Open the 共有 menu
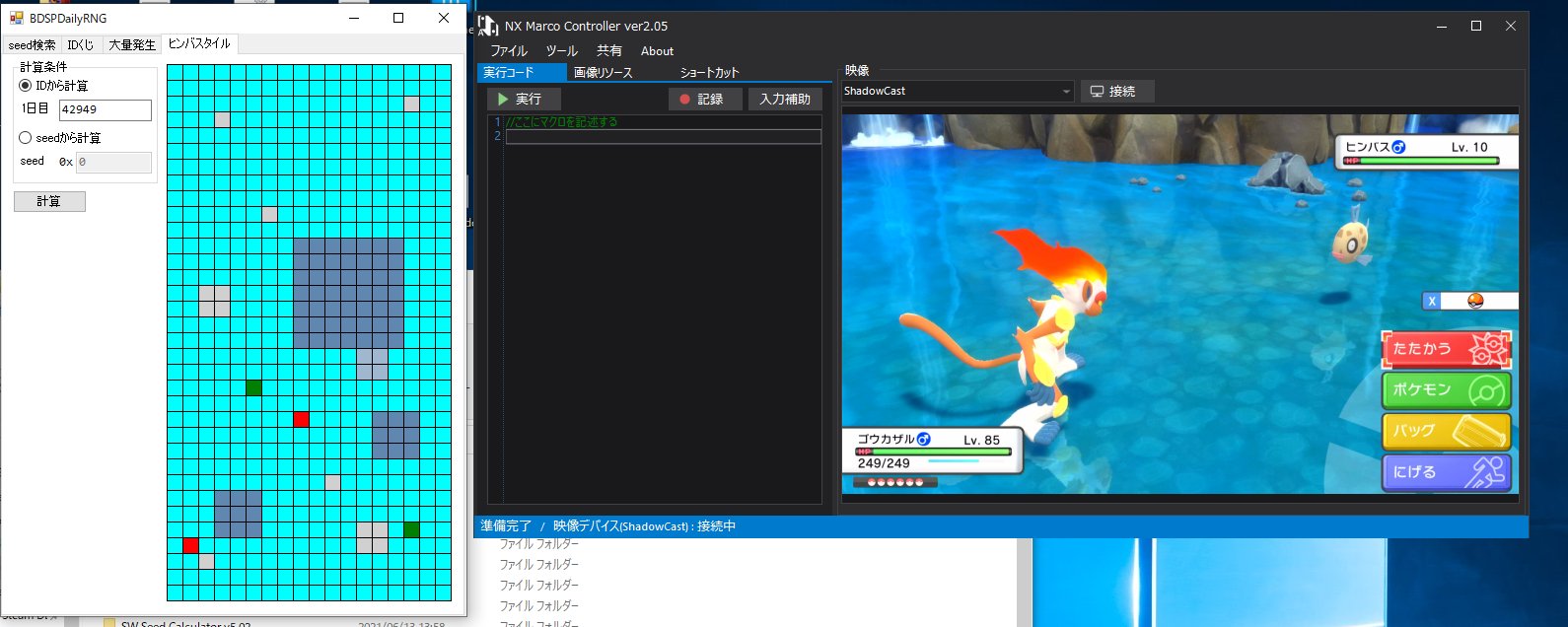1568x627 pixels. pyautogui.click(x=609, y=51)
